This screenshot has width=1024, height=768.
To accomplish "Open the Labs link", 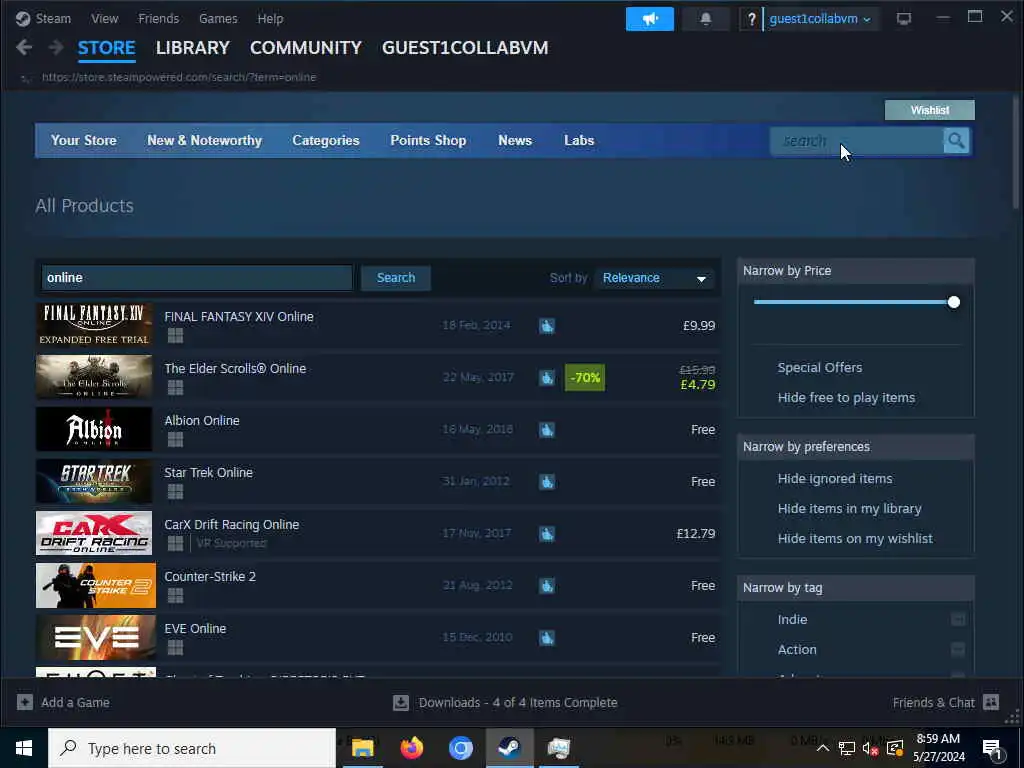I will pos(579,140).
